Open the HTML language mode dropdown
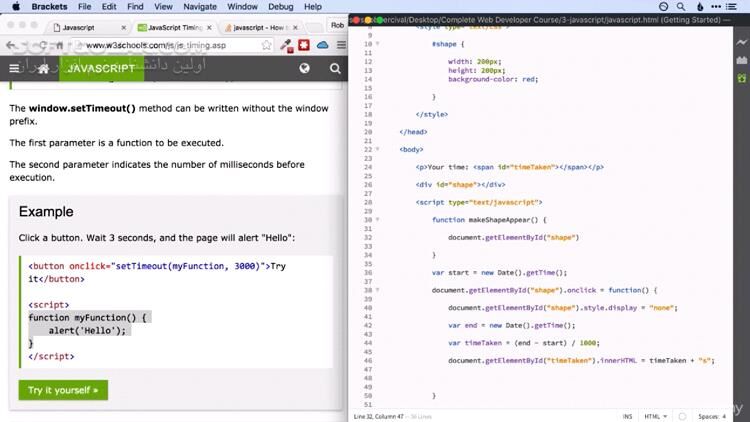Image resolution: width=750 pixels, height=422 pixels. (x=655, y=415)
